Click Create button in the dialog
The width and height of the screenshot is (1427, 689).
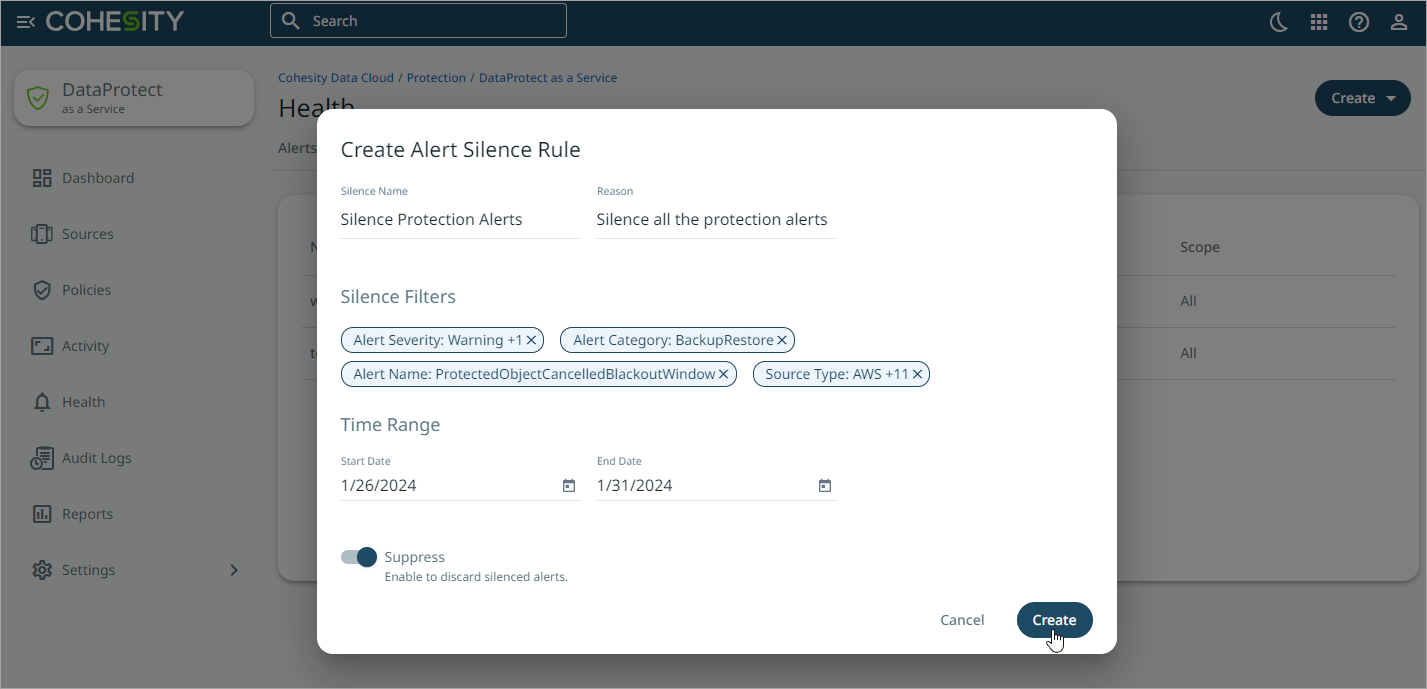[x=1054, y=620]
